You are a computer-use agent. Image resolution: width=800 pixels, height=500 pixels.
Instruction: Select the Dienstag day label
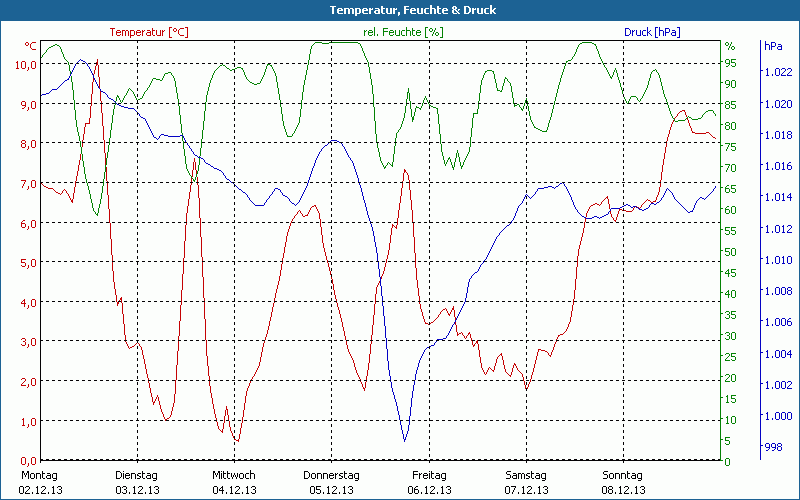(136, 475)
